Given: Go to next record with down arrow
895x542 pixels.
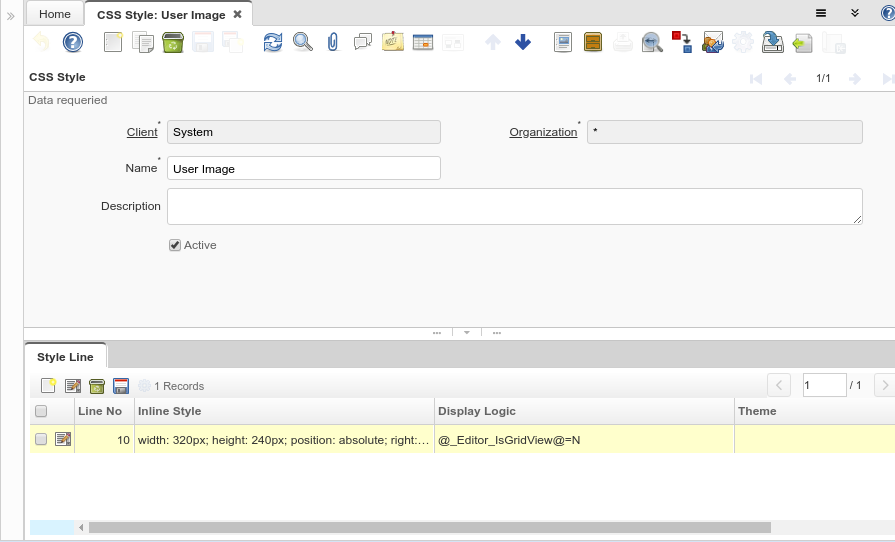Looking at the screenshot, I should pos(522,42).
